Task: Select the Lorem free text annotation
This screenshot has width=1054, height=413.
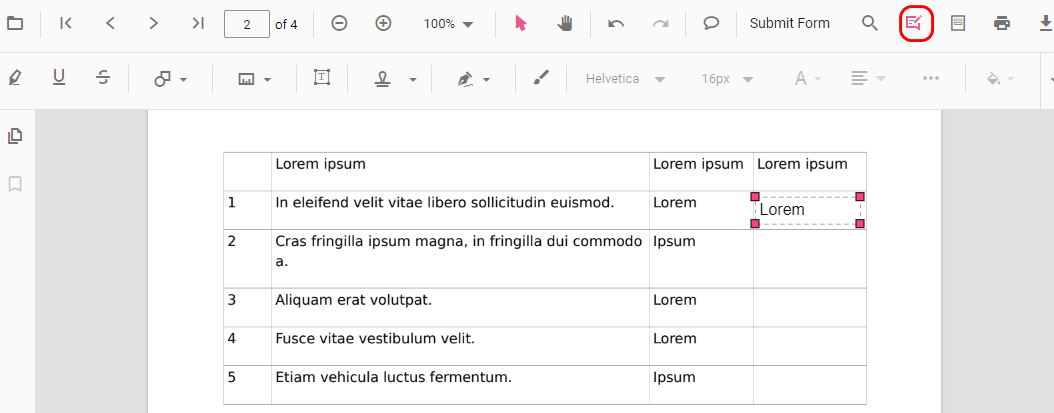Action: (x=807, y=210)
